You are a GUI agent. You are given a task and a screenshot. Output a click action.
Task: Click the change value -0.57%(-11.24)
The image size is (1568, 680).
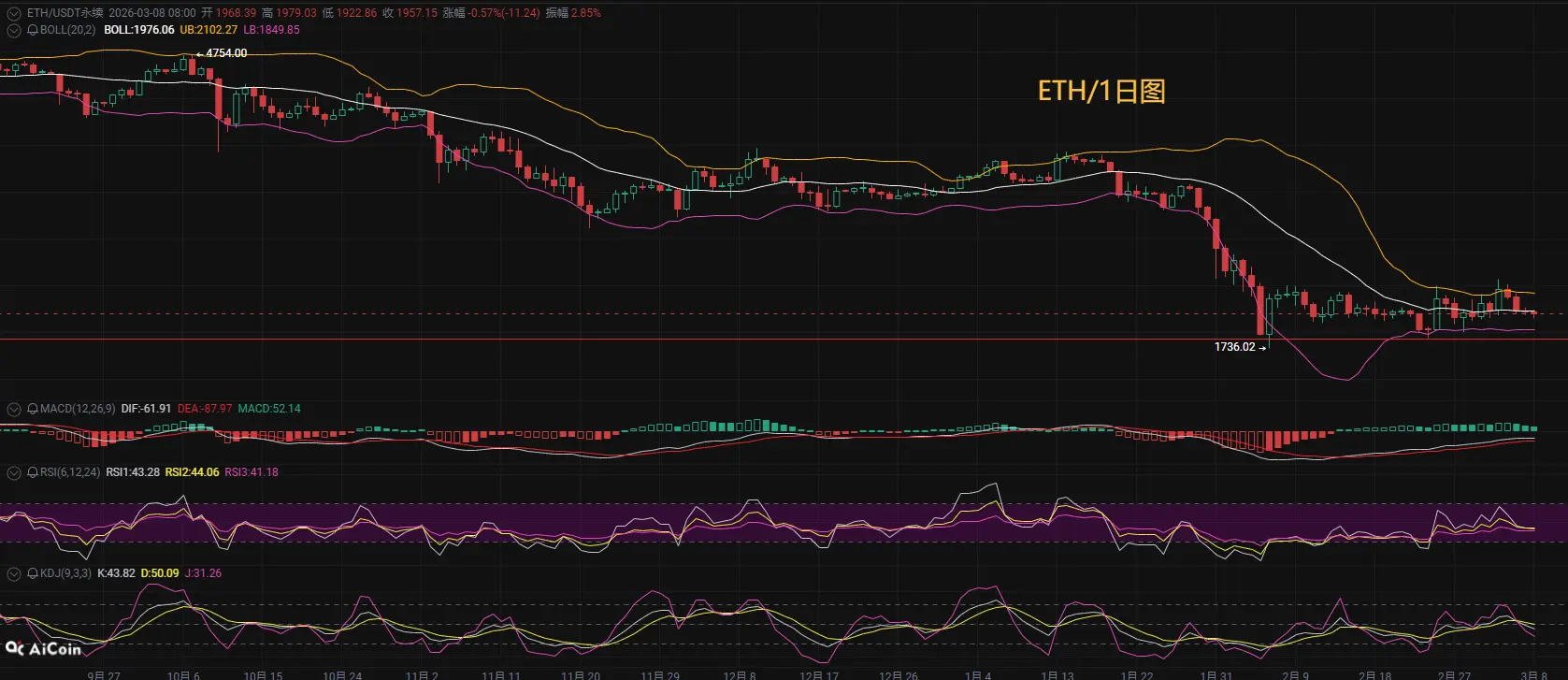click(x=504, y=13)
